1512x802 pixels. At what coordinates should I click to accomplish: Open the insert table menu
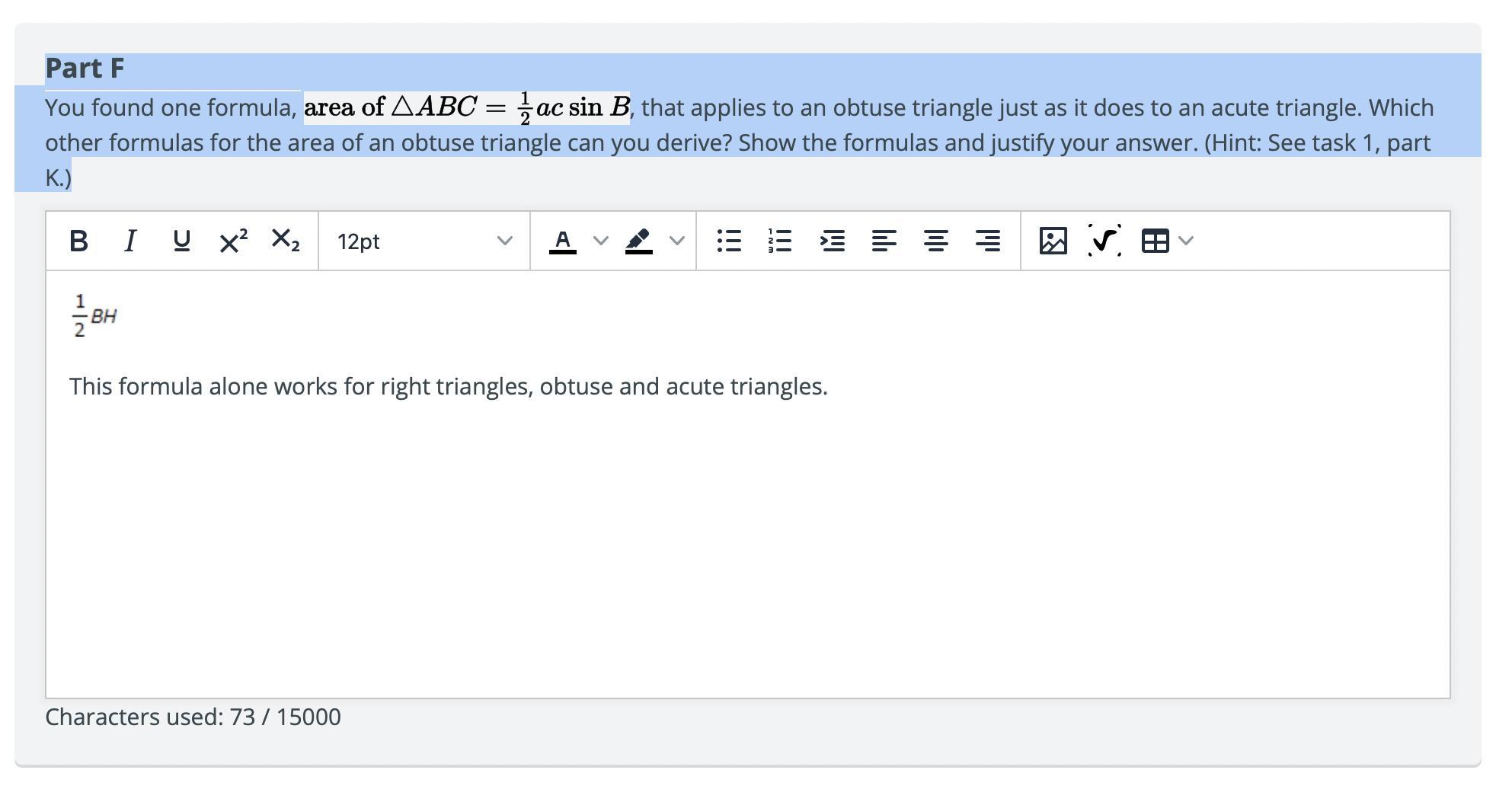[1165, 241]
